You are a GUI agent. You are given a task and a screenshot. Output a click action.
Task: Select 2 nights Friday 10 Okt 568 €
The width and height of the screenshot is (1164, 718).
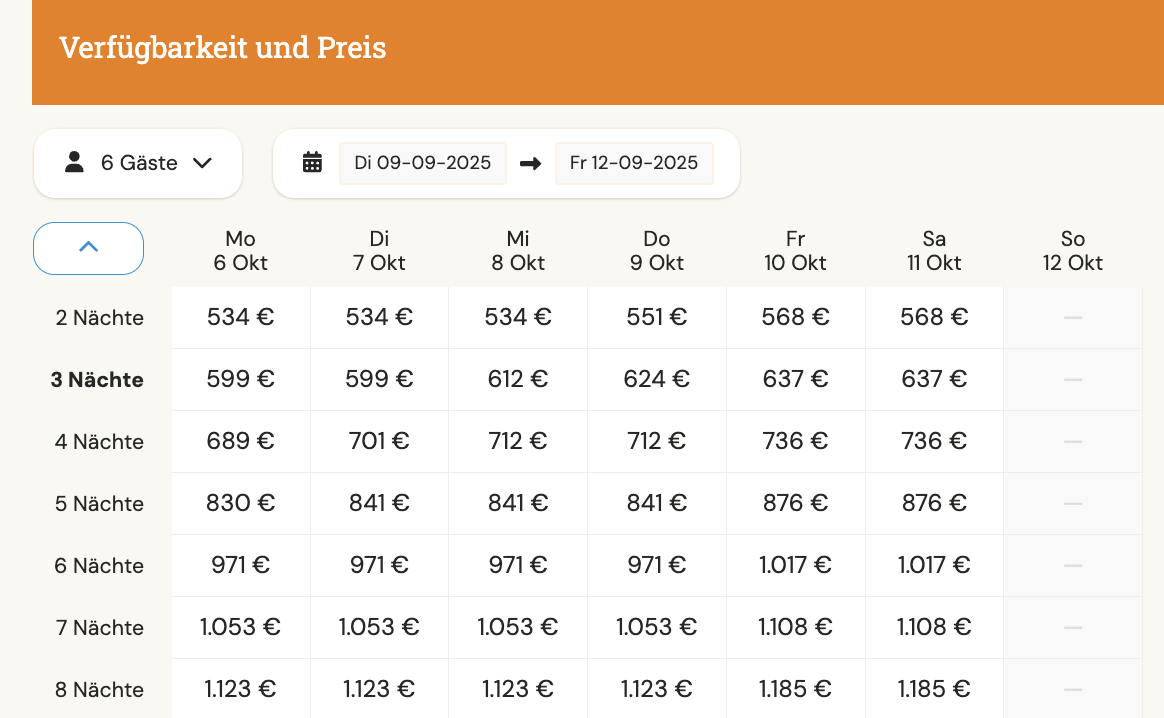pos(795,317)
